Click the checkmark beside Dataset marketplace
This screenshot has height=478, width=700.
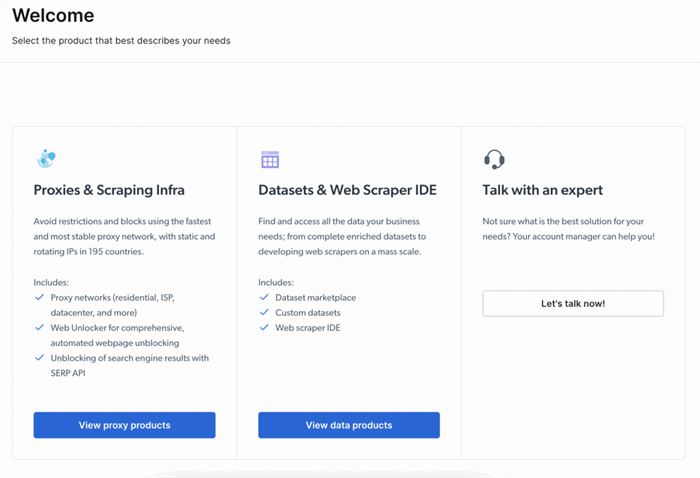[264, 297]
